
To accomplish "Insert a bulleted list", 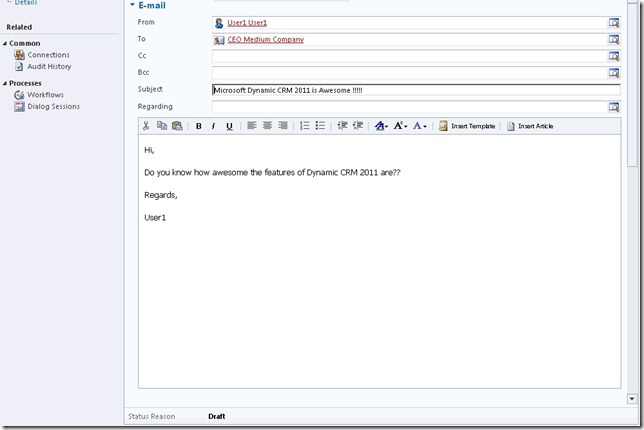I will (320, 126).
